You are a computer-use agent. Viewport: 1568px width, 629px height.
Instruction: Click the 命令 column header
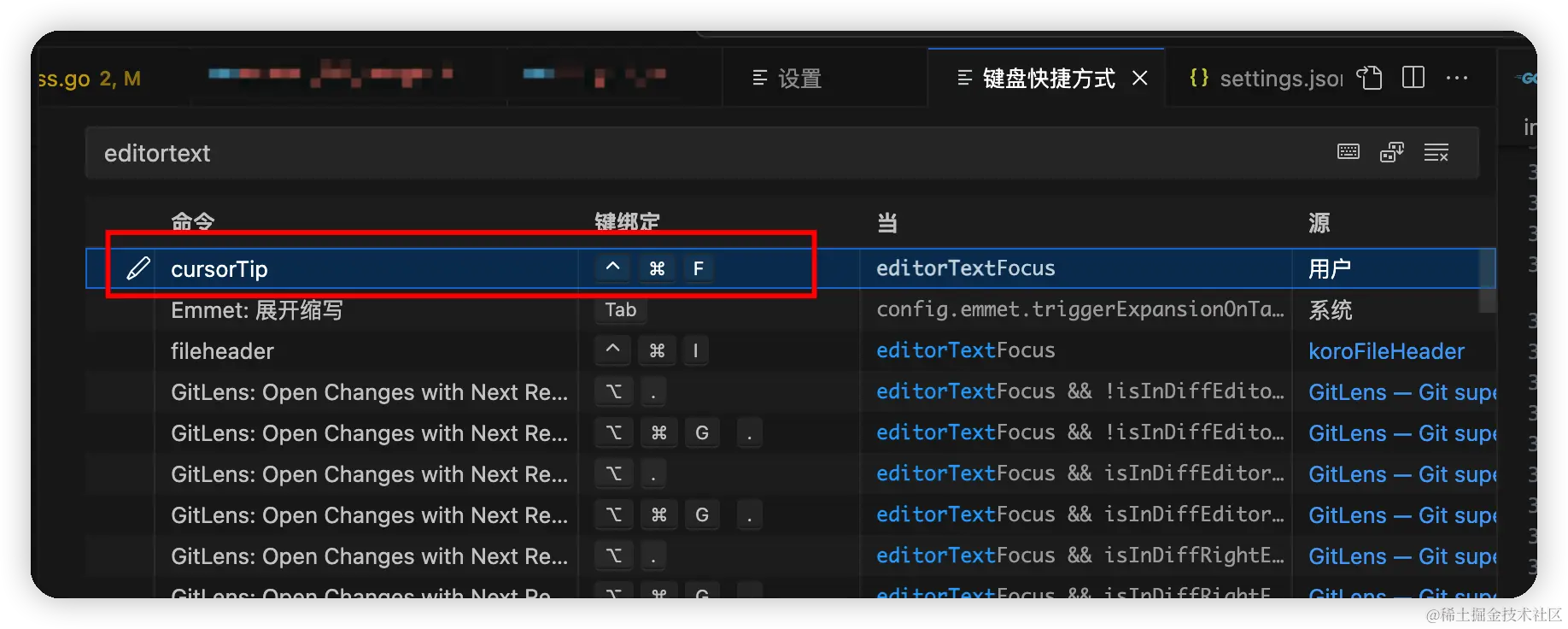click(192, 222)
